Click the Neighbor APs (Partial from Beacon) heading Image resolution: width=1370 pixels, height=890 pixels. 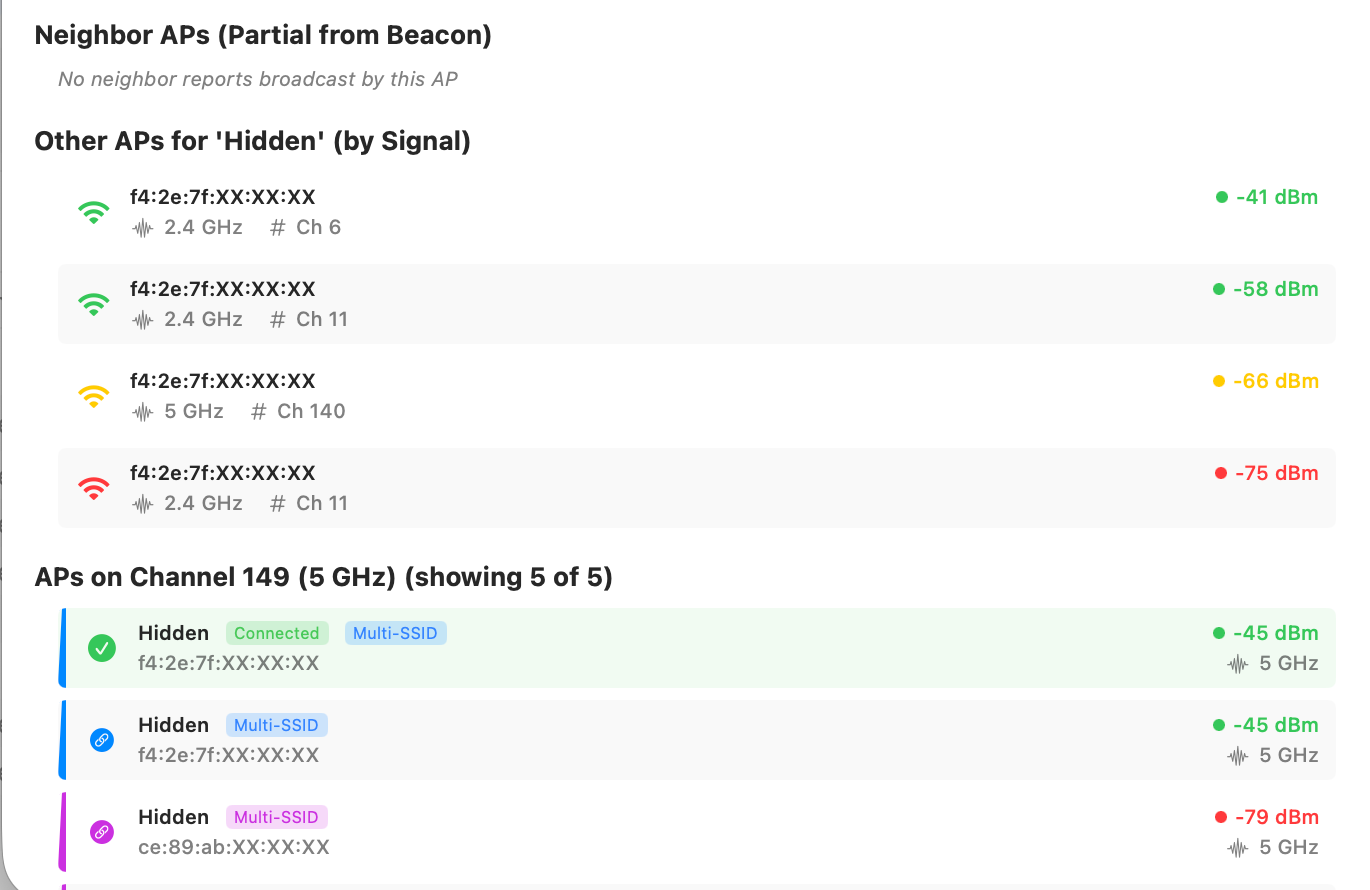pos(263,36)
